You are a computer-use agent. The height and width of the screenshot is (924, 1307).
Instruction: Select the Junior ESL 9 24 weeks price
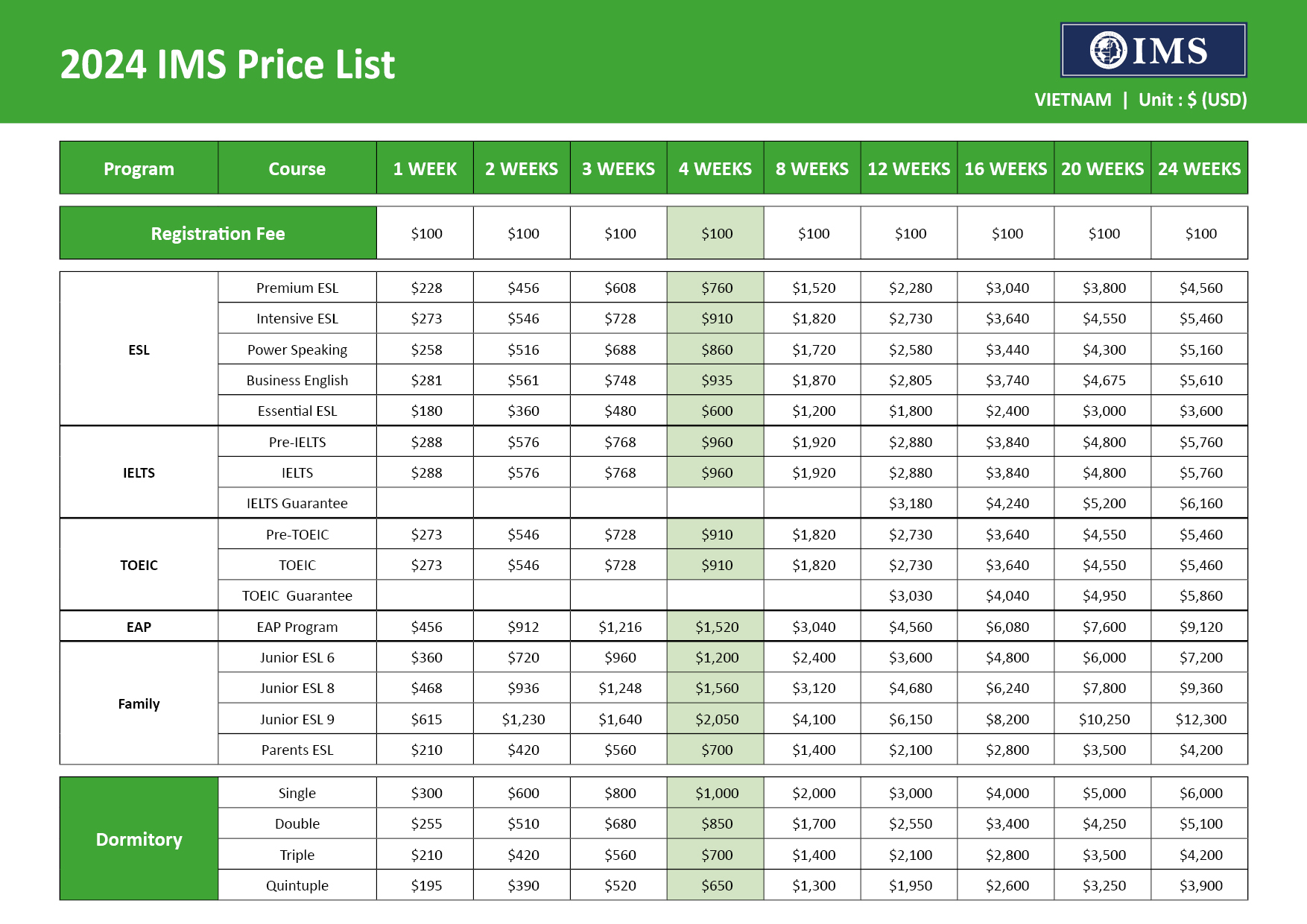(x=1200, y=720)
